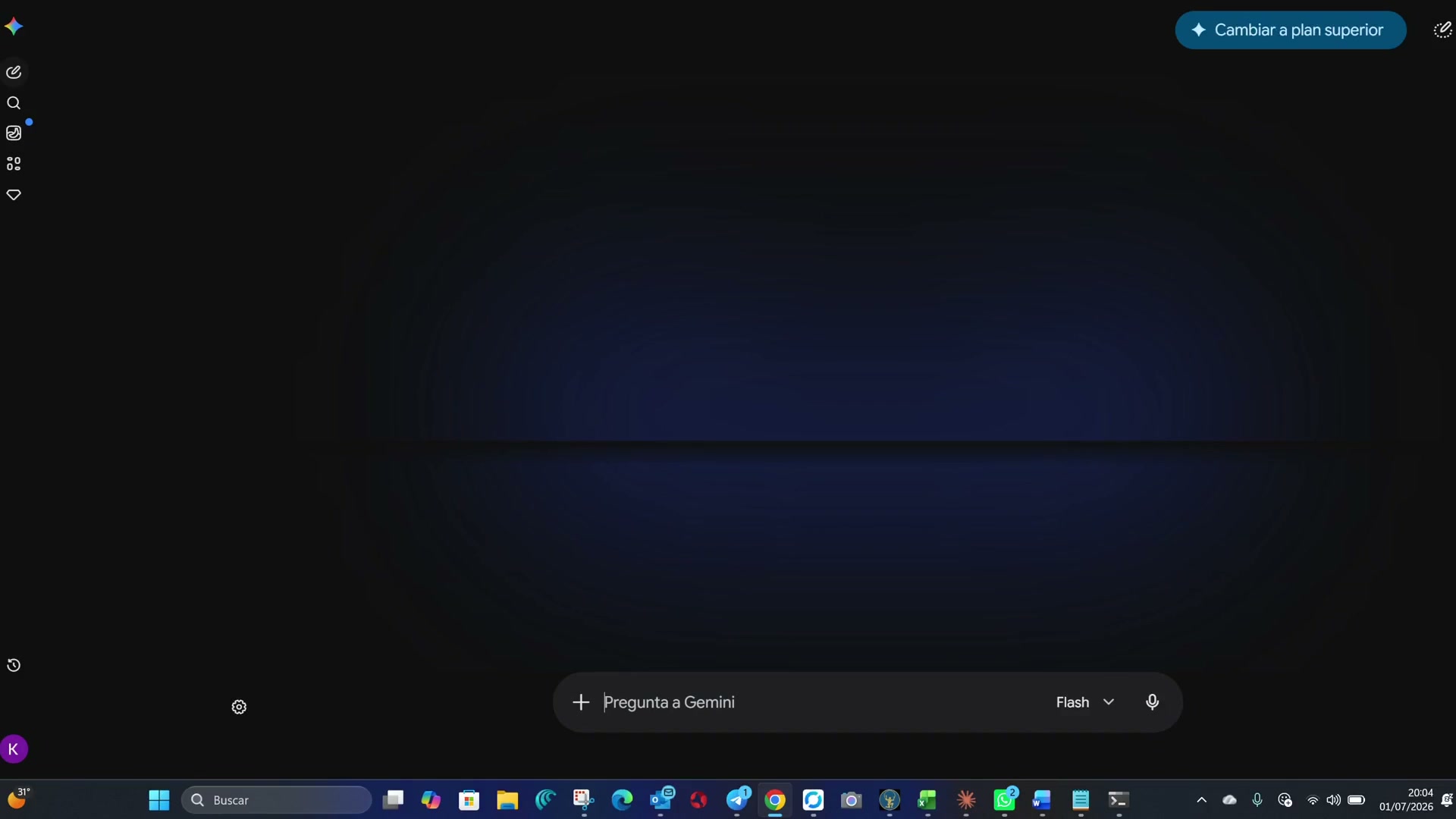The width and height of the screenshot is (1456, 819).
Task: Switch to Google Chrome on the taskbar
Action: (775, 800)
